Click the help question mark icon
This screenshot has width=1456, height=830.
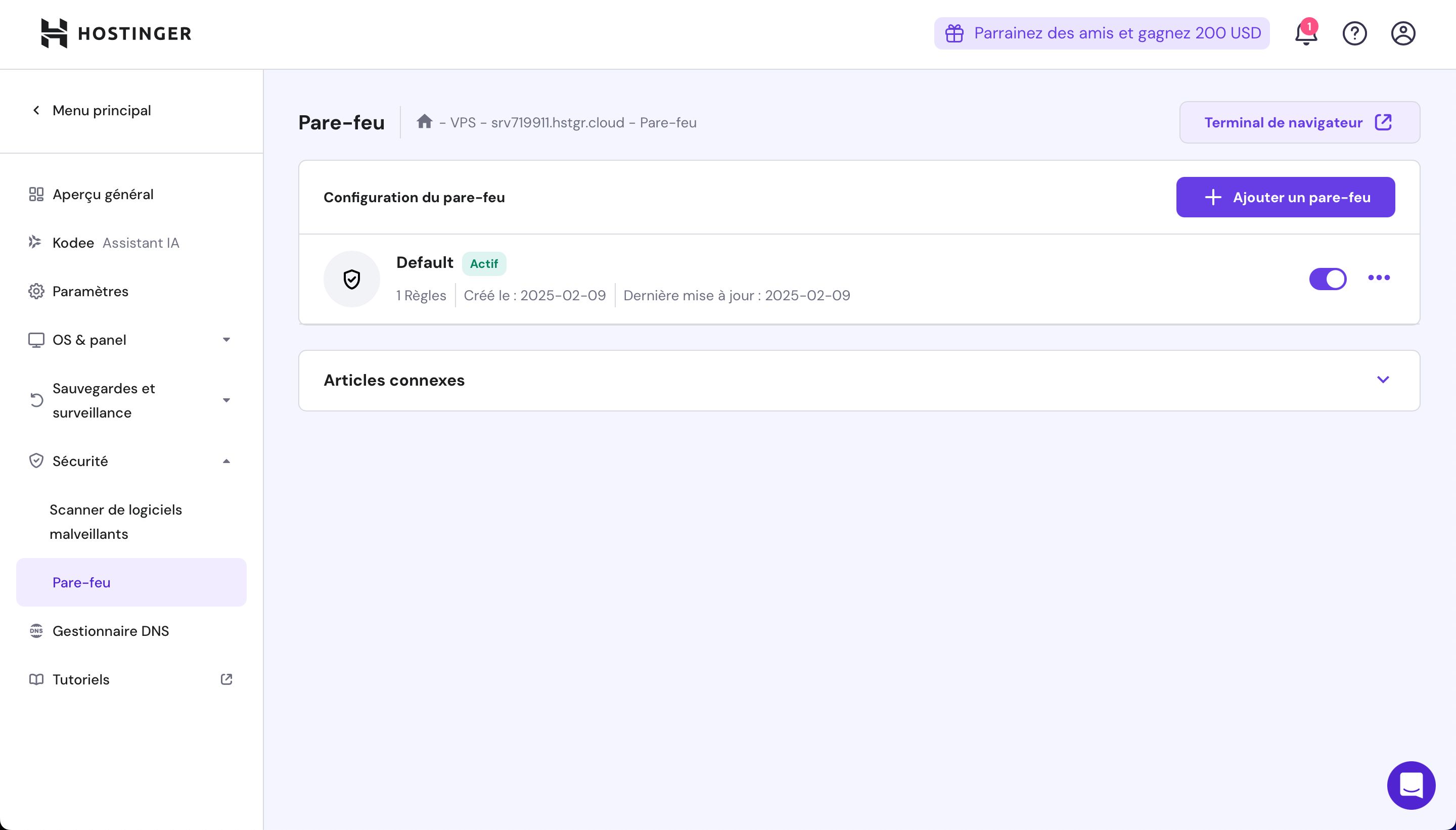click(x=1355, y=34)
